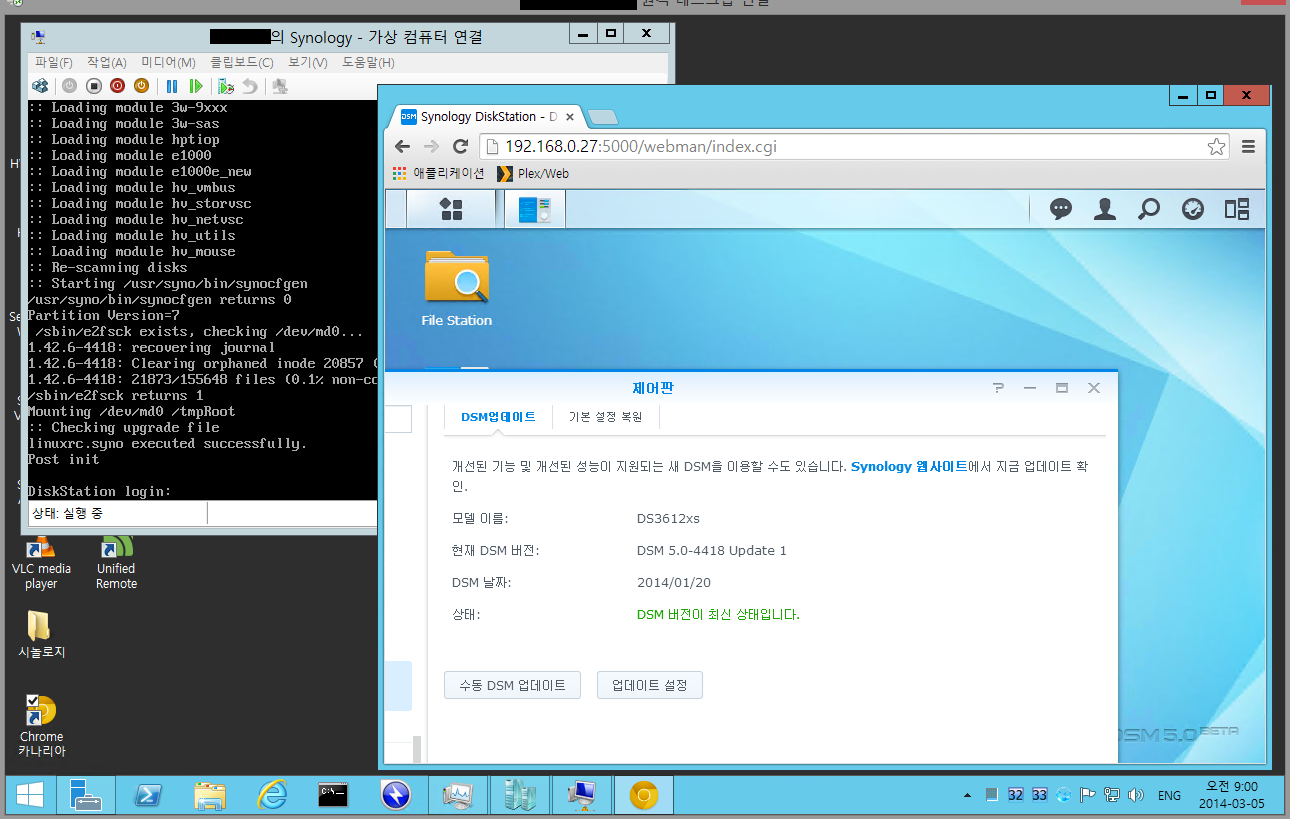
Task: Open the 시놀로지 desktop folder
Action: 41,634
